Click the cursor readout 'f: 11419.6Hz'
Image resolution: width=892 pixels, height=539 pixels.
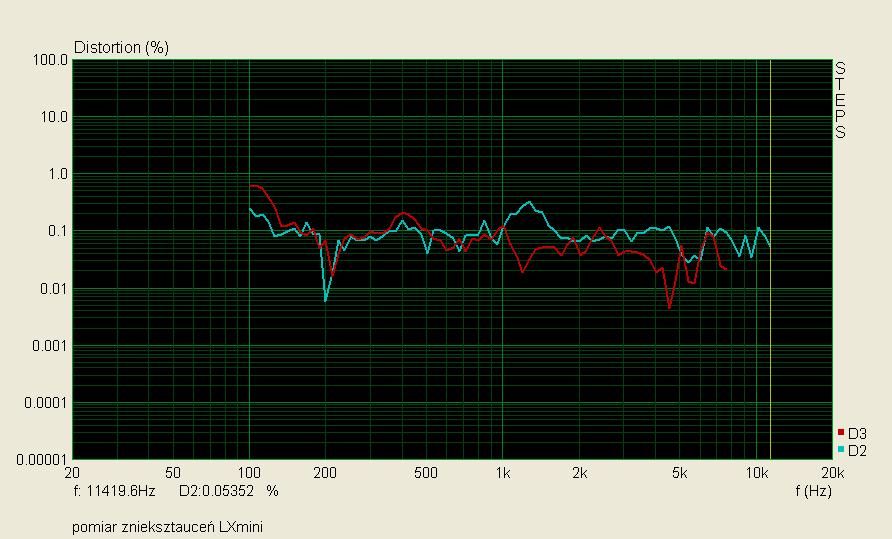coord(114,491)
